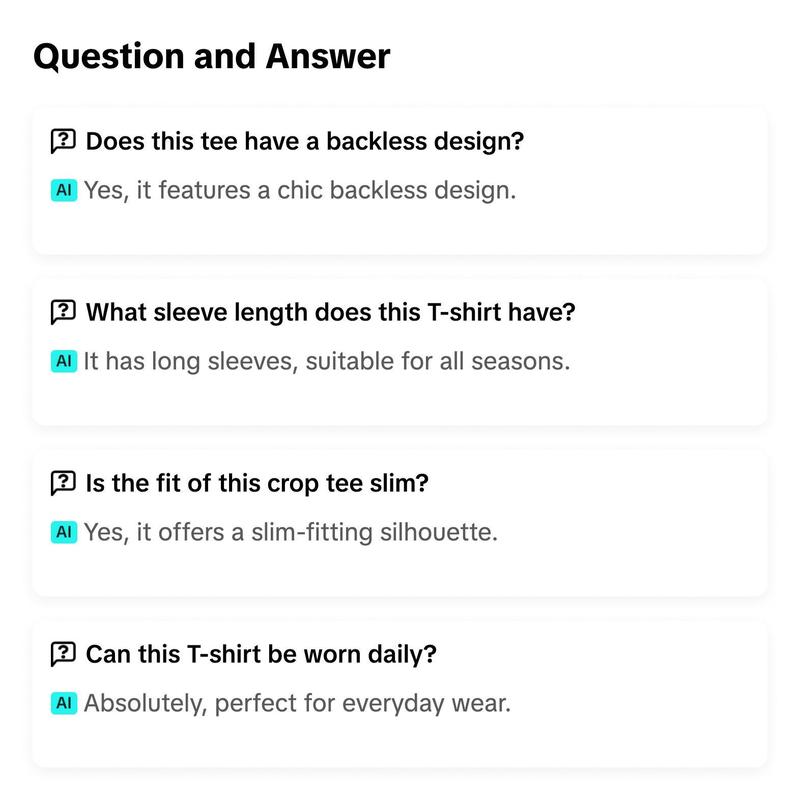The height and width of the screenshot is (800, 800).
Task: Click the answer 'Yes, it features a chic backless design.'
Action: tap(300, 190)
